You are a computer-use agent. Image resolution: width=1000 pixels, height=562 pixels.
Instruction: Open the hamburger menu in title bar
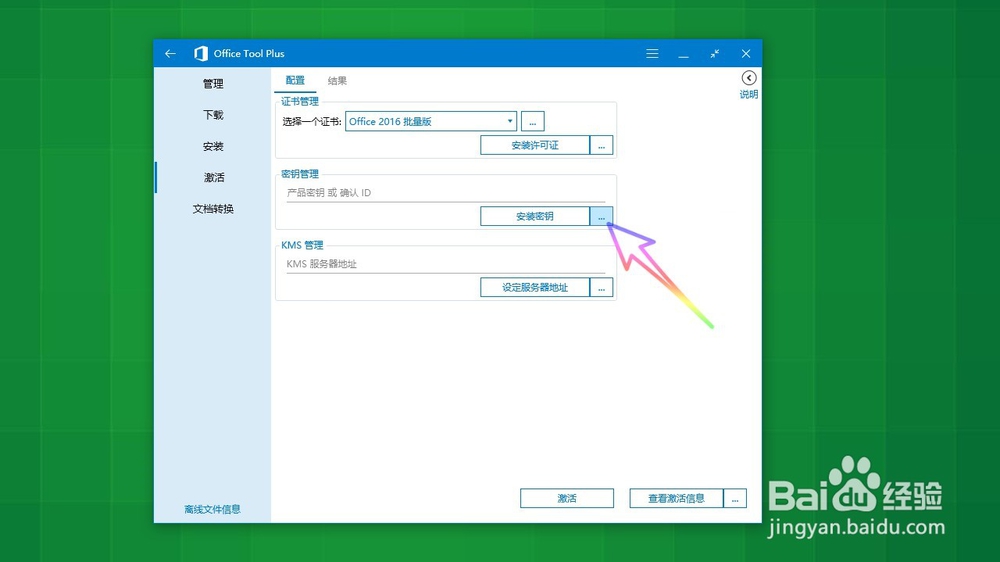pos(652,54)
